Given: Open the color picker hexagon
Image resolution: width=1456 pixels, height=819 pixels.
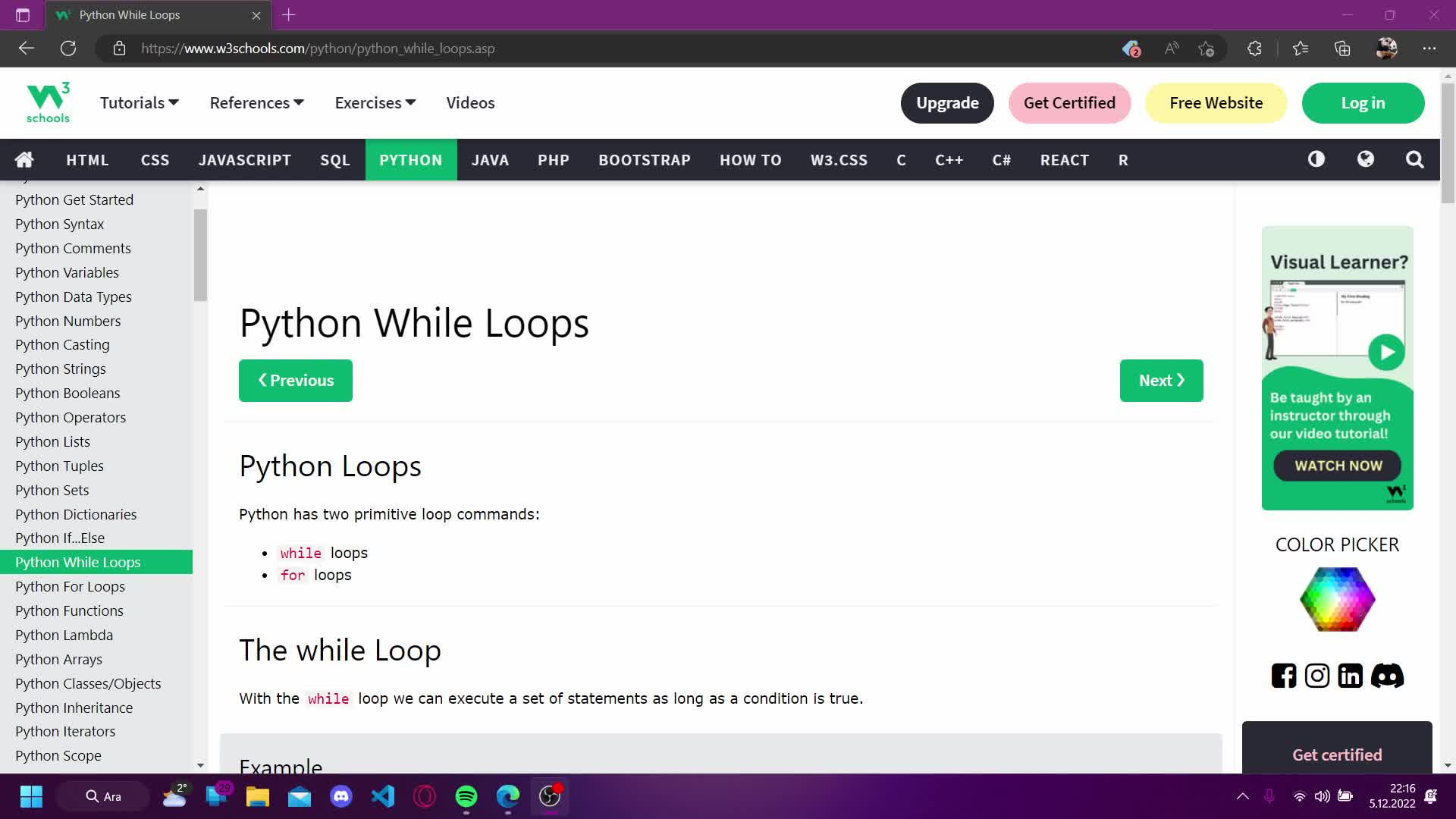Looking at the screenshot, I should coord(1337,599).
